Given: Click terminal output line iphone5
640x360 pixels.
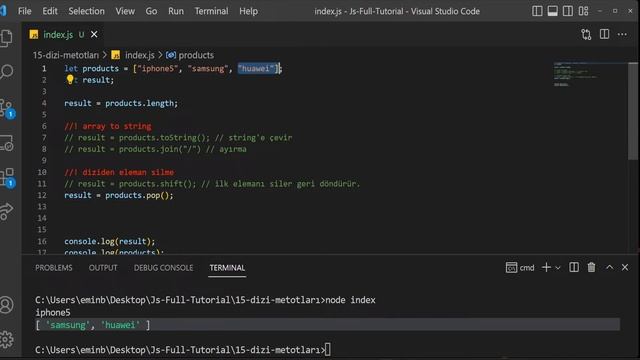Looking at the screenshot, I should click(x=53, y=313).
